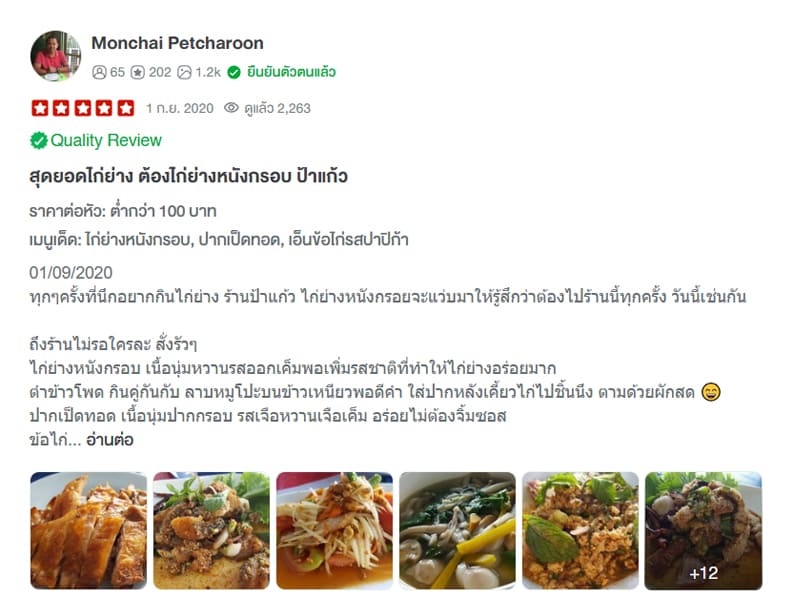This screenshot has width=790, height=613.
Task: Expand review text with อ่านต่อ
Action: pos(110,440)
